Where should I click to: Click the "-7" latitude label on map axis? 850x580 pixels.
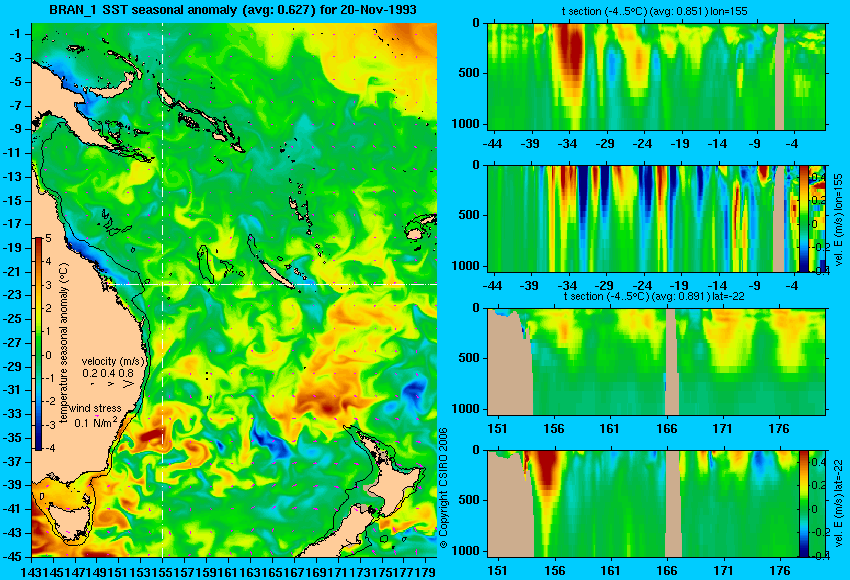(15, 105)
